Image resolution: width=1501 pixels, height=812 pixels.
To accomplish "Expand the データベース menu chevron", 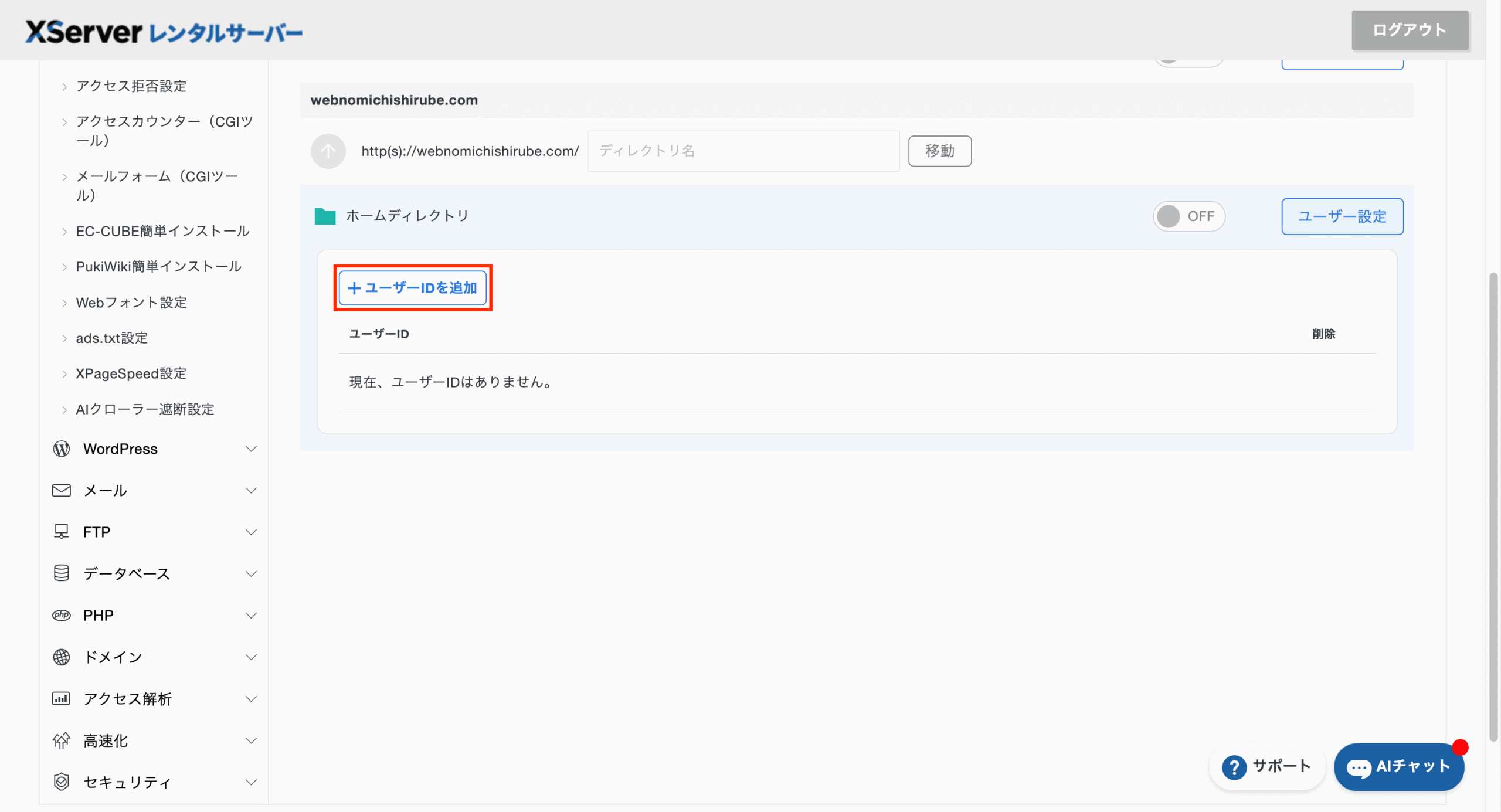I will tap(251, 574).
